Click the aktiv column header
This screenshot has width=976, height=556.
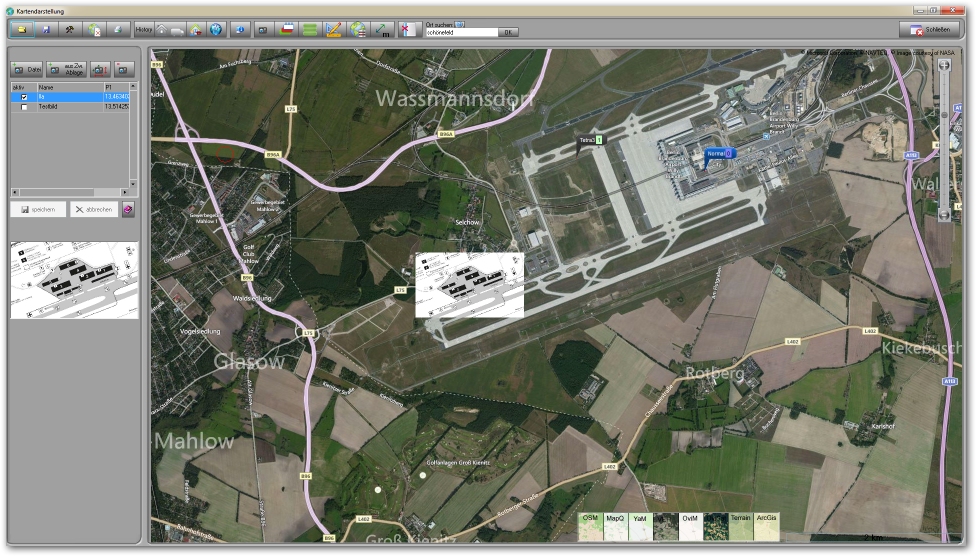pos(24,87)
